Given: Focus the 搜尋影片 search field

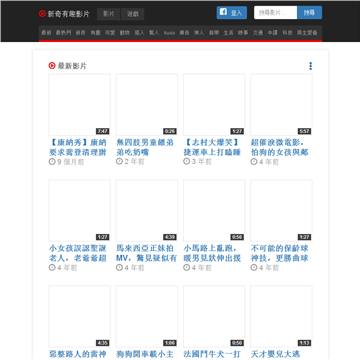Looking at the screenshot, I should click(276, 13).
